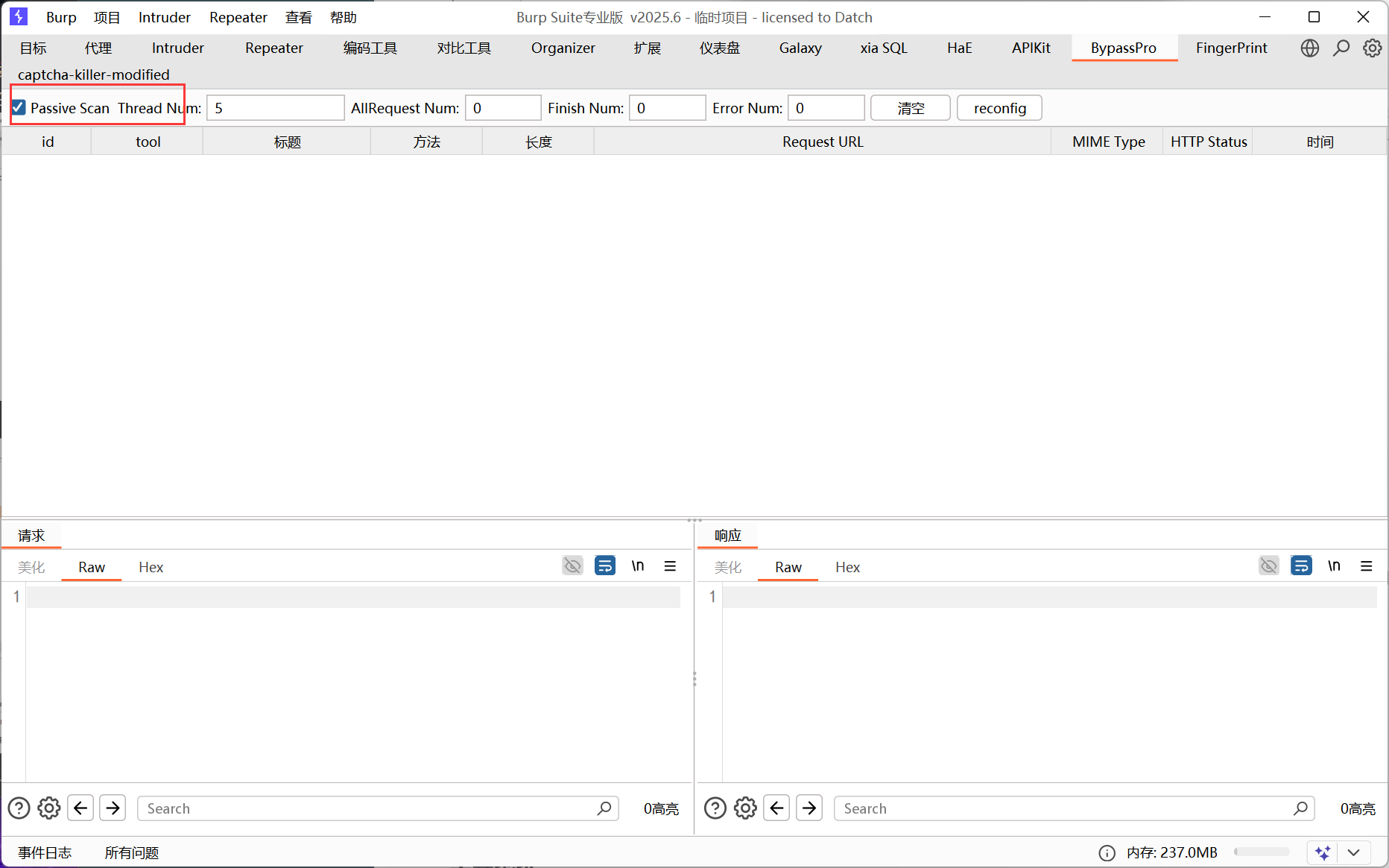Image resolution: width=1389 pixels, height=868 pixels.
Task: Click the AllRequest Num field
Action: click(503, 108)
